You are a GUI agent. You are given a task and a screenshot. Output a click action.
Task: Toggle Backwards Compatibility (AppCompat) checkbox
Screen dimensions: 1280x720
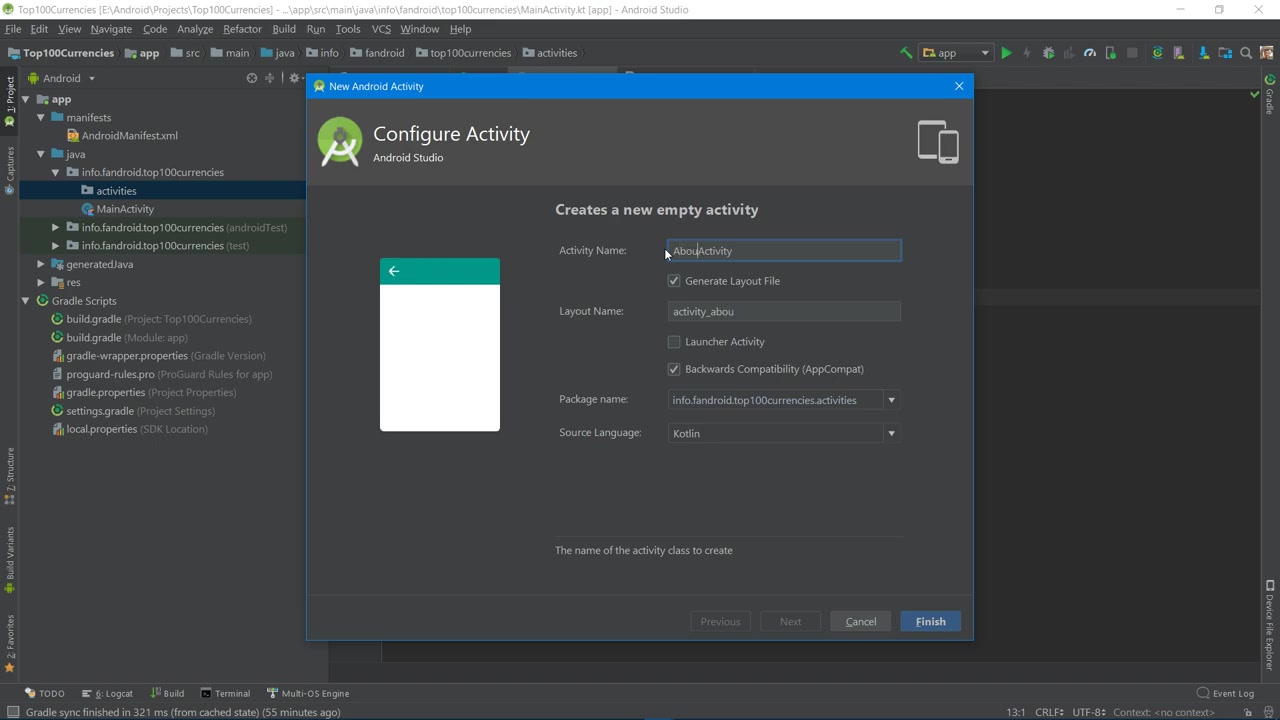[674, 369]
